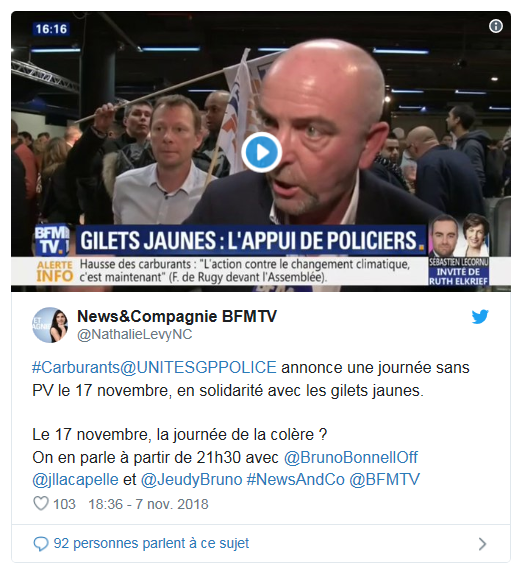This screenshot has height=575, width=525.
Task: Open the #NewsAndCo hashtag
Action: click(x=296, y=480)
